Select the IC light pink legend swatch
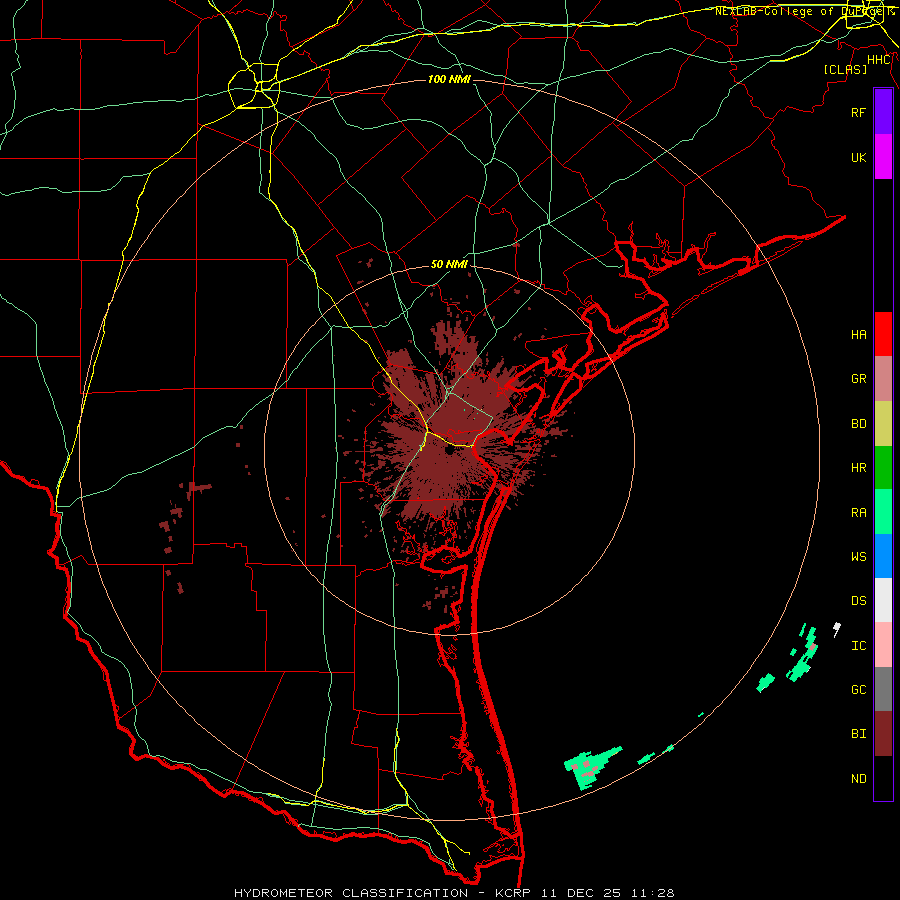This screenshot has height=900, width=900. (883, 645)
